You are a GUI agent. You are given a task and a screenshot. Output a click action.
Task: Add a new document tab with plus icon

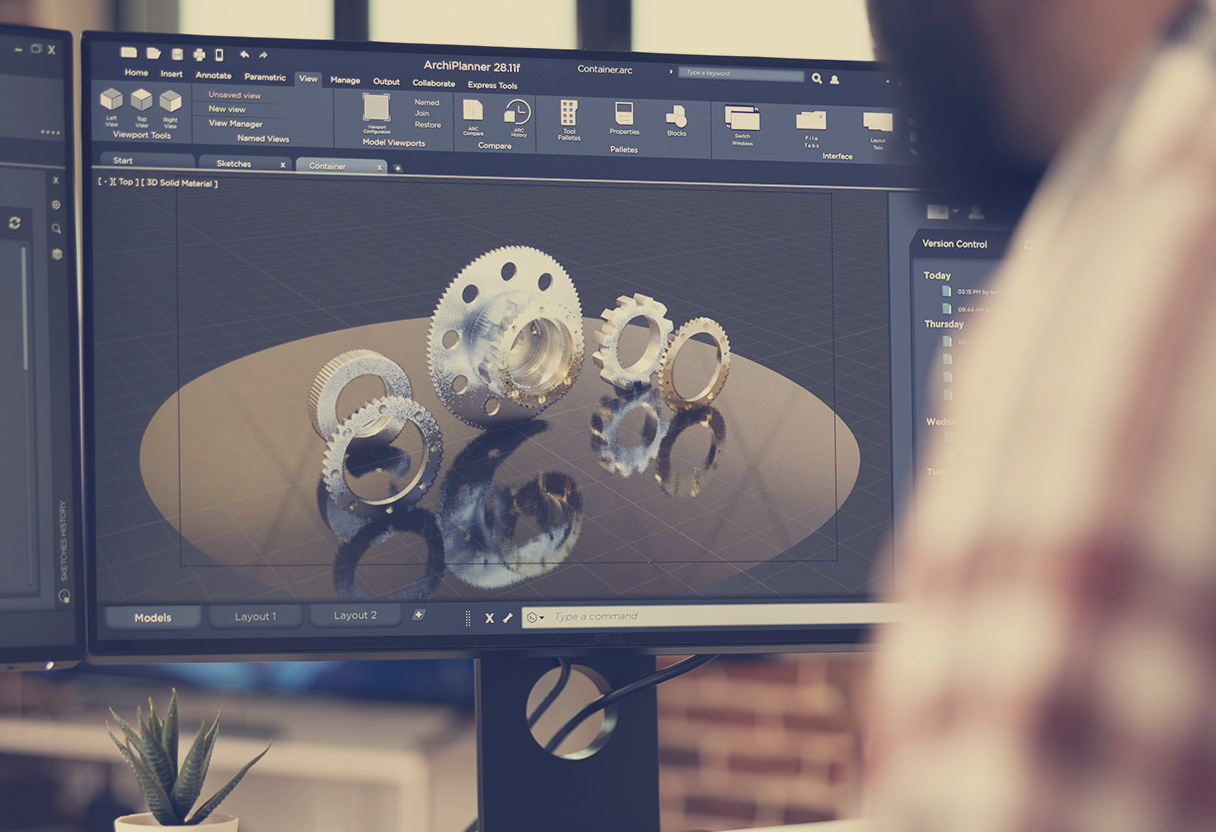(x=397, y=168)
